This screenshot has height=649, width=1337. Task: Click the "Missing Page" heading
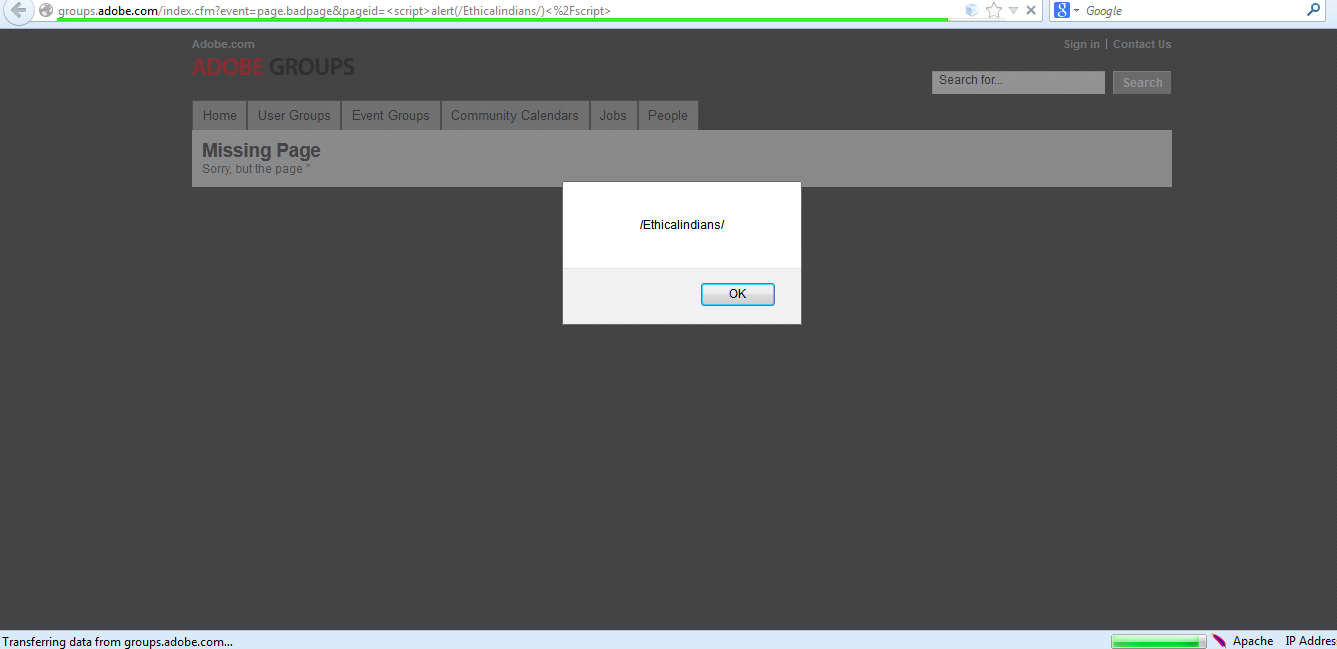pos(261,150)
